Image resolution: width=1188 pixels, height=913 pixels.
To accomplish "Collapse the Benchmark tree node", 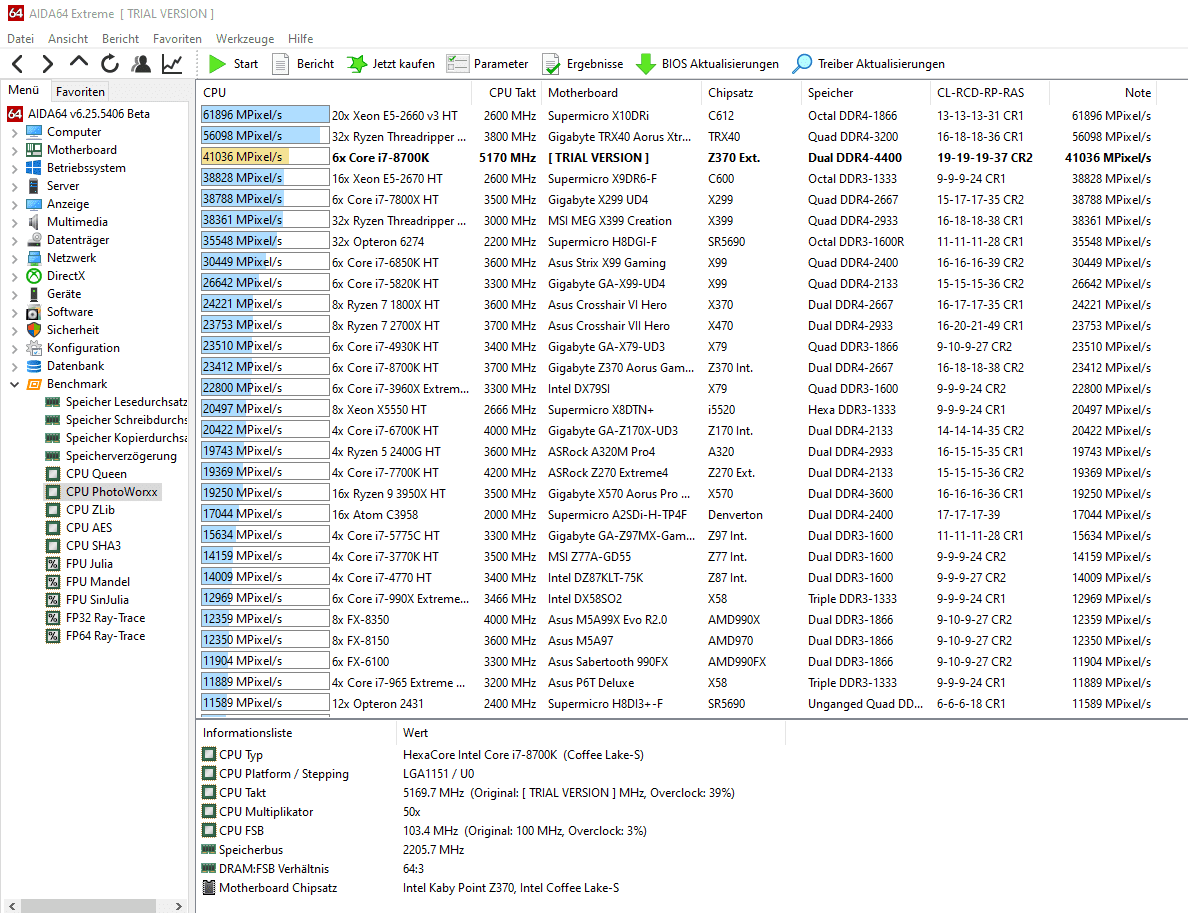I will (14, 384).
